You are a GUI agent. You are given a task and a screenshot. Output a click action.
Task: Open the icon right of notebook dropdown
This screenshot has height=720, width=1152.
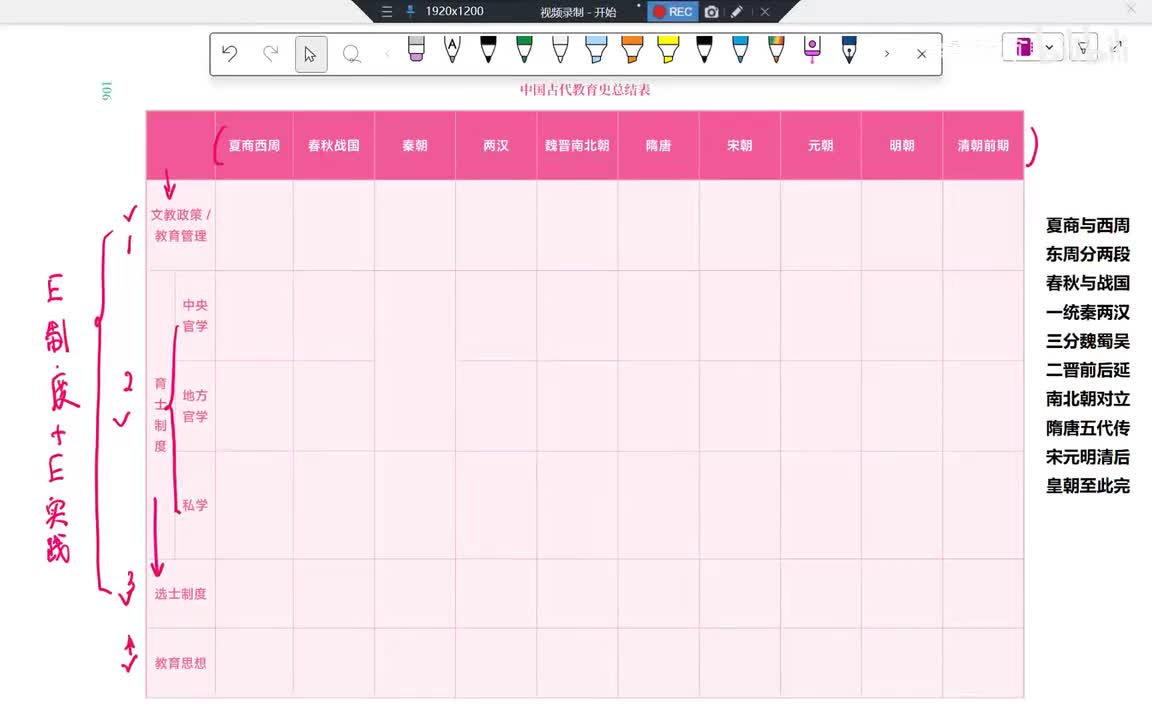point(1083,47)
